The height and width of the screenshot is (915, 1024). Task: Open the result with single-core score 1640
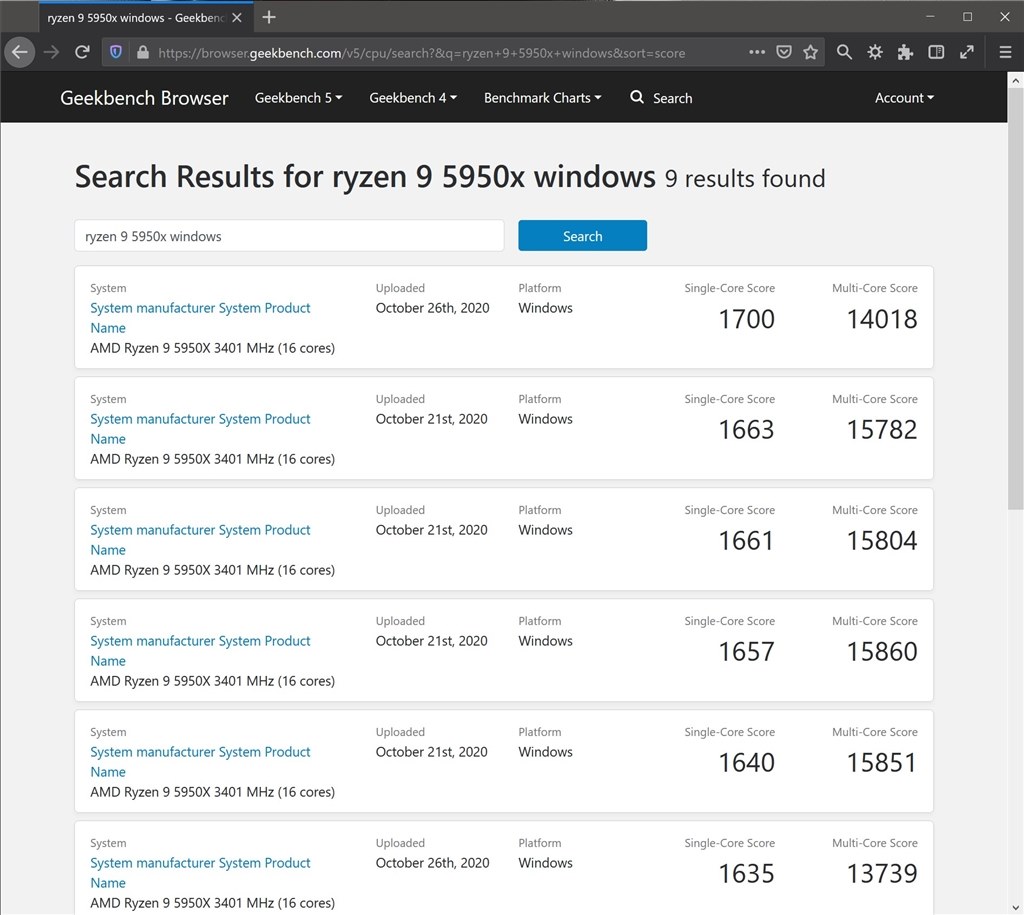click(x=200, y=762)
